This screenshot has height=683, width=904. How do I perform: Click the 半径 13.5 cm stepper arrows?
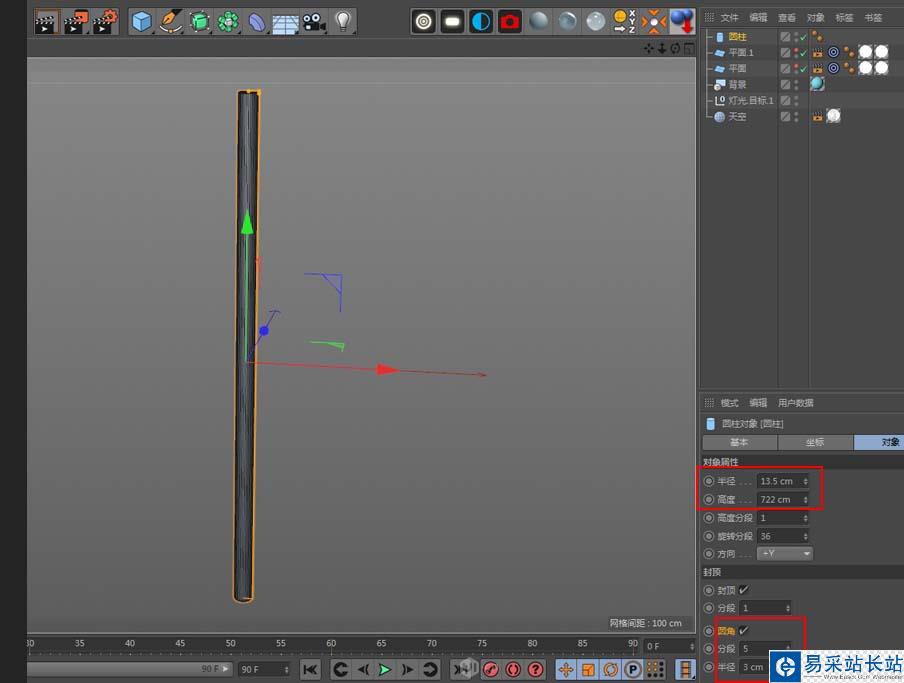(806, 481)
